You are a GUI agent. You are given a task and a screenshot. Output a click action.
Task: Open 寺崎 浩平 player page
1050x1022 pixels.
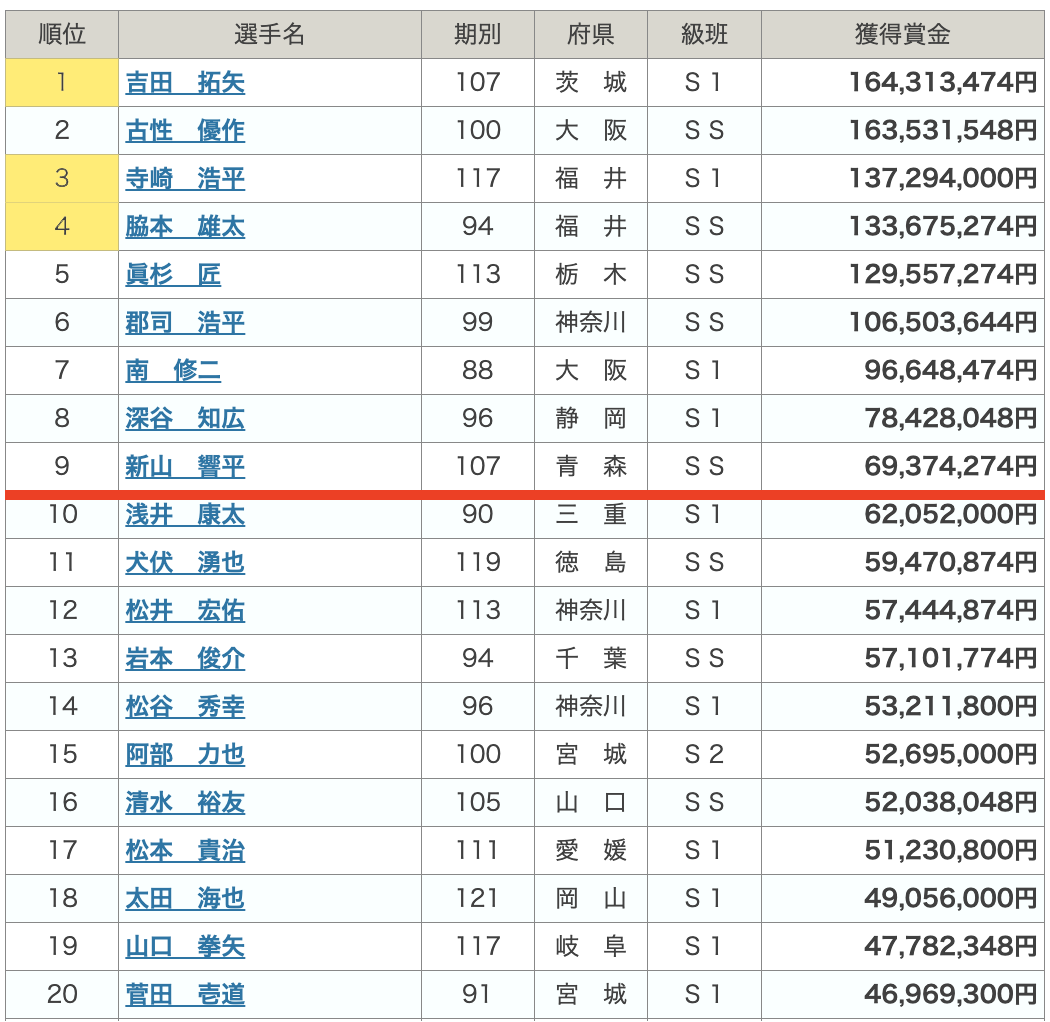(x=185, y=179)
